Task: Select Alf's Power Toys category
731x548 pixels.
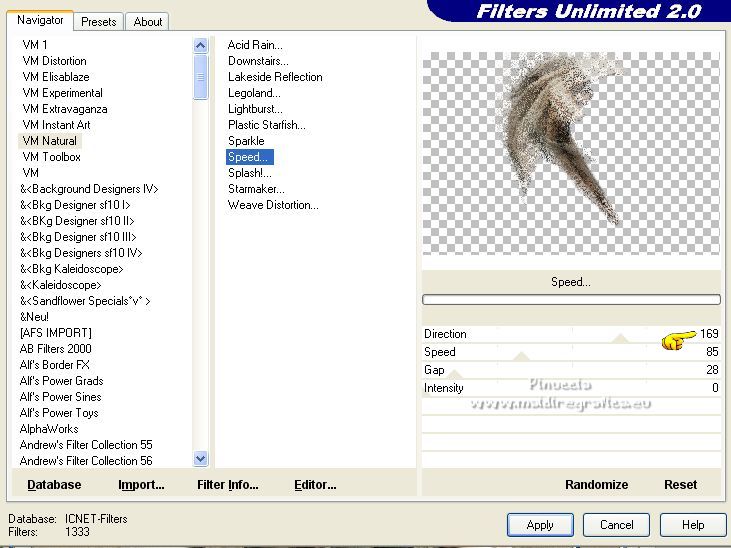Action: pyautogui.click(x=59, y=413)
